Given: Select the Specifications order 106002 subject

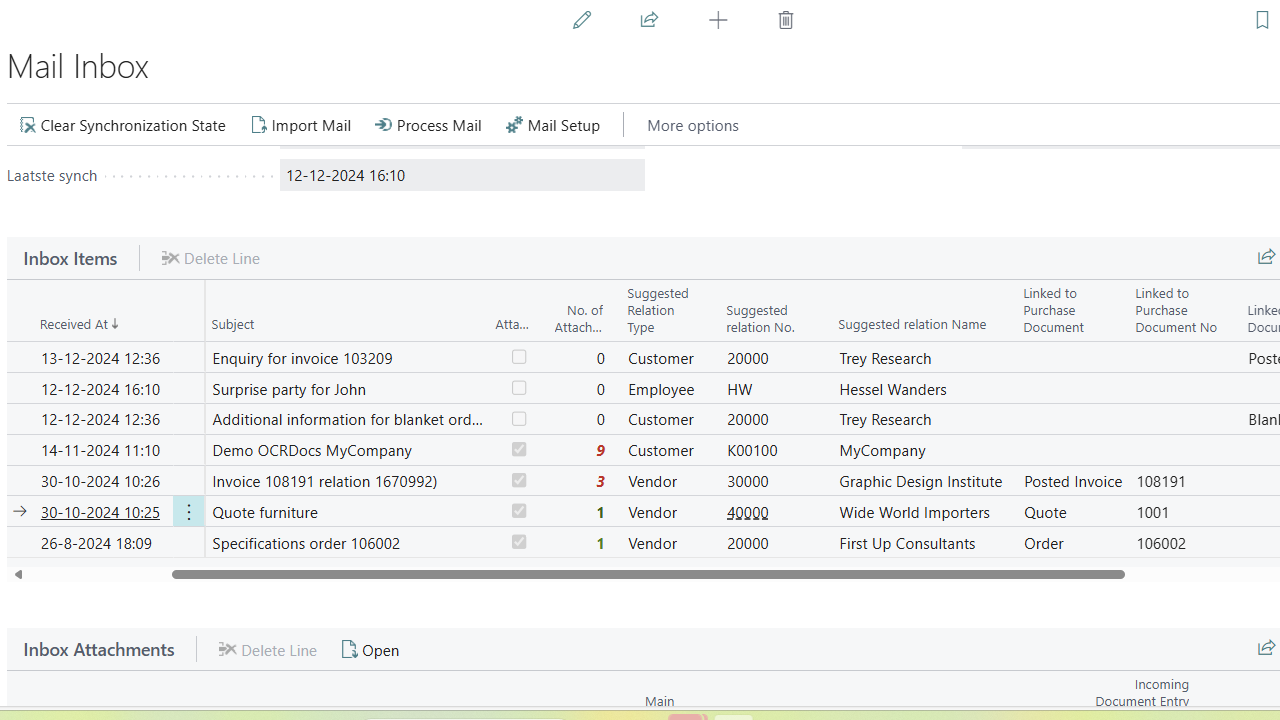Looking at the screenshot, I should click(306, 543).
